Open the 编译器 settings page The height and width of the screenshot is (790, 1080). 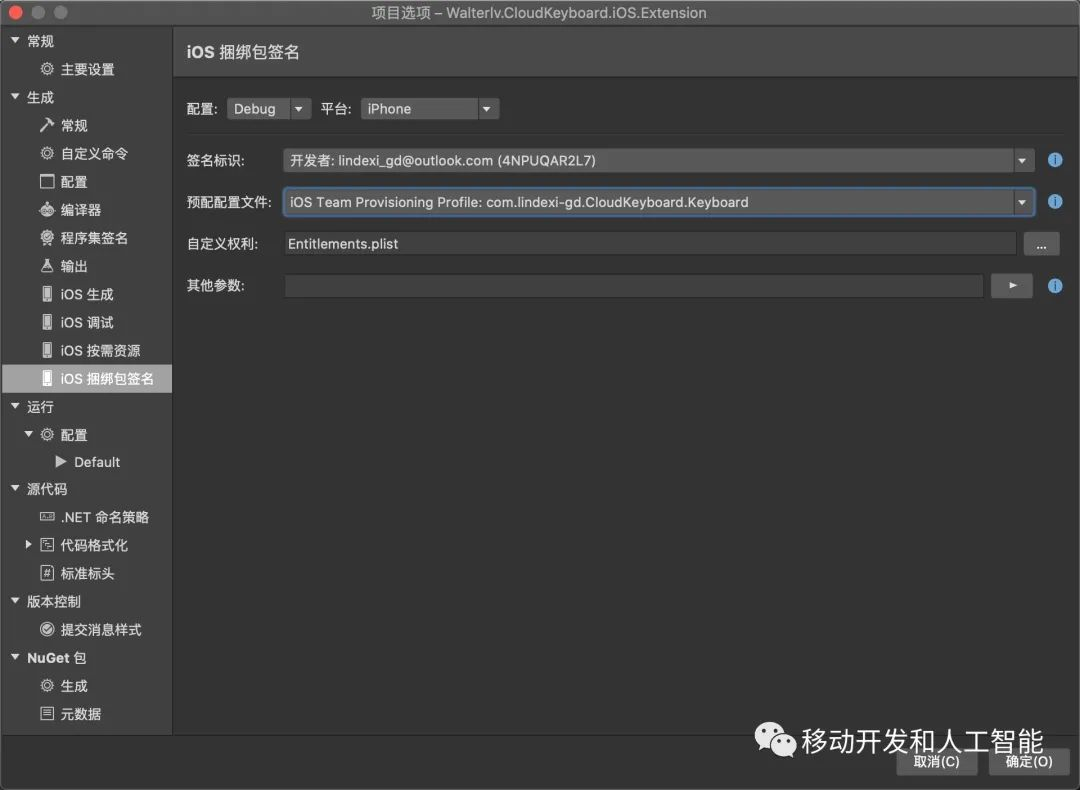click(81, 210)
